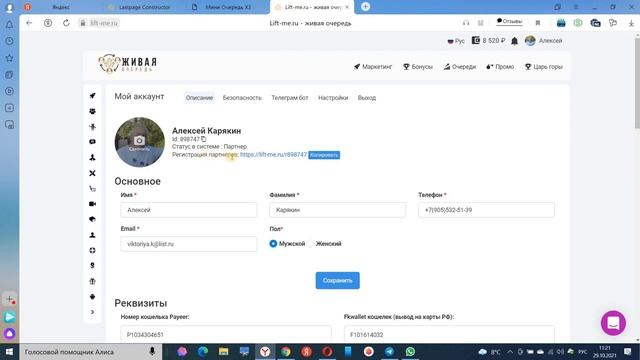Switch to the Безопасность tab
Screen dimensions: 640x360
tap(242, 98)
